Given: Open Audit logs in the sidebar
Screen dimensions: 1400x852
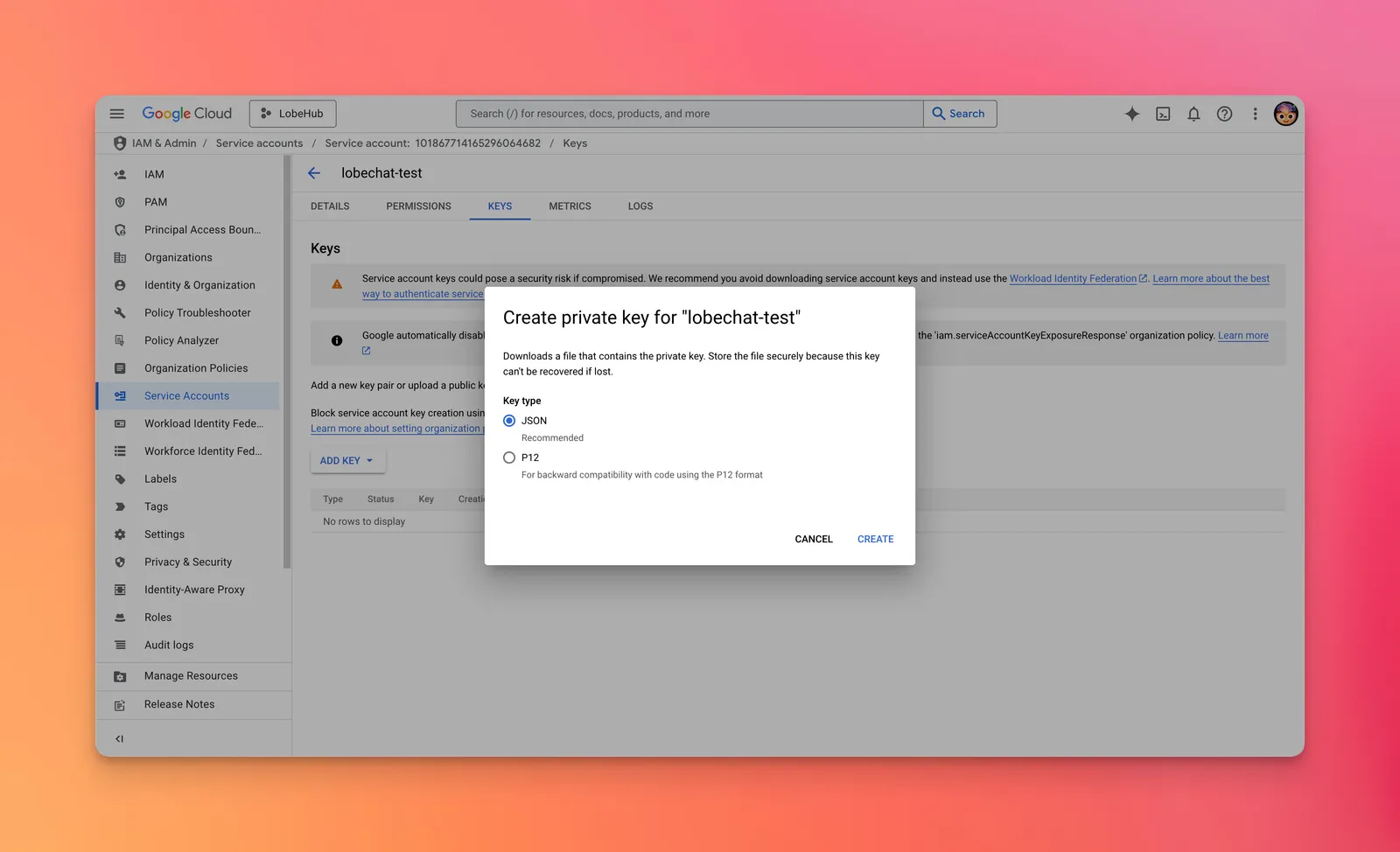Looking at the screenshot, I should (169, 645).
